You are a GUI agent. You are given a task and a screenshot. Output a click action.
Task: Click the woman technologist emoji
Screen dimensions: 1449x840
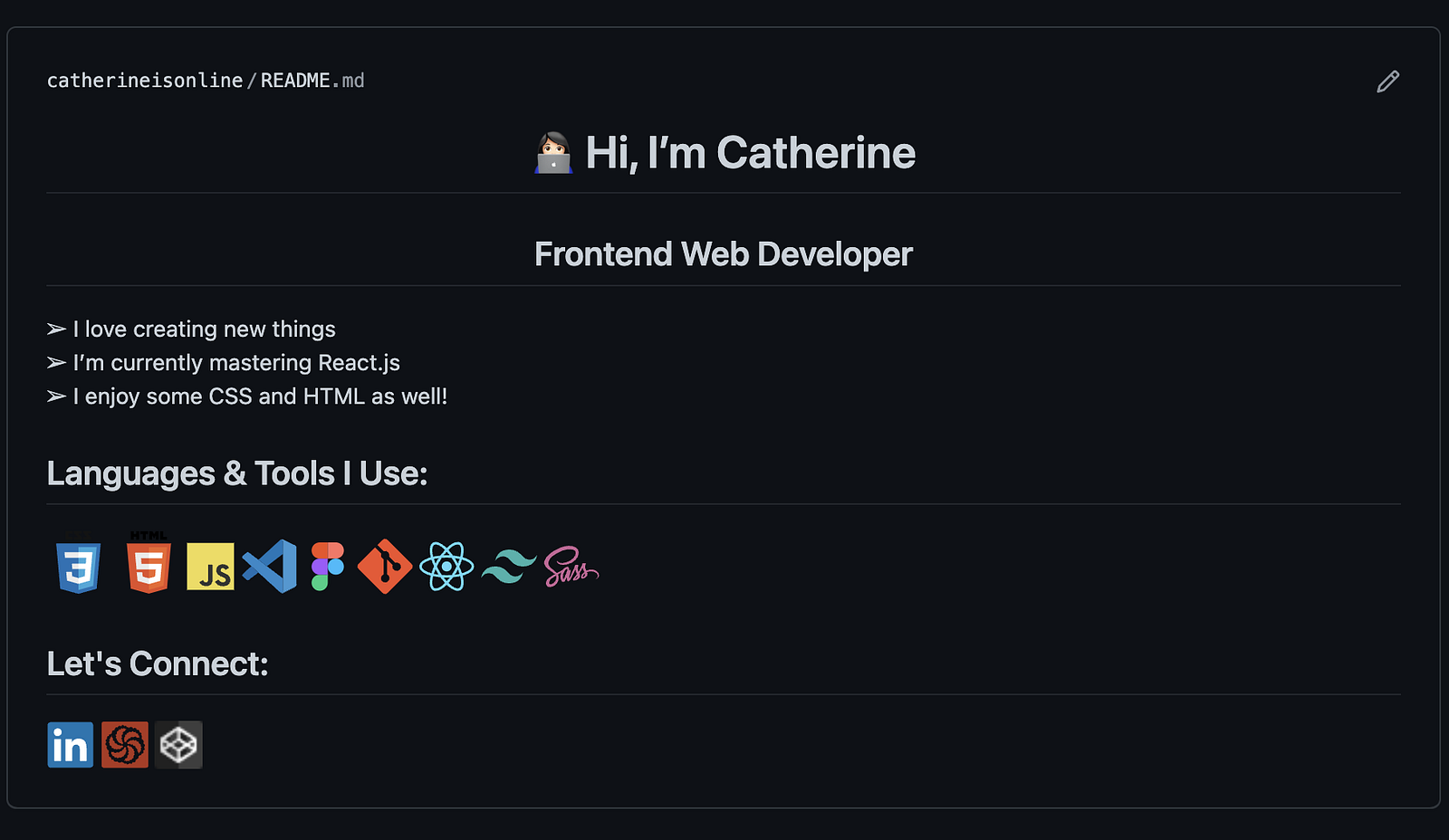click(x=553, y=153)
